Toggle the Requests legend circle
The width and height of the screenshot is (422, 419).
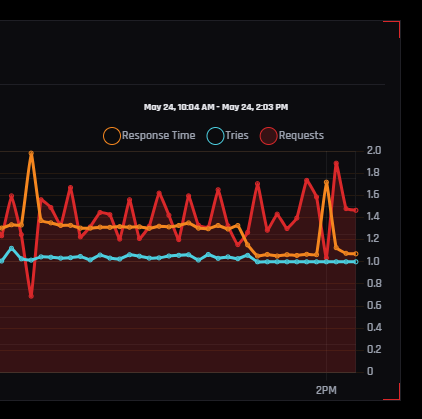click(x=268, y=136)
